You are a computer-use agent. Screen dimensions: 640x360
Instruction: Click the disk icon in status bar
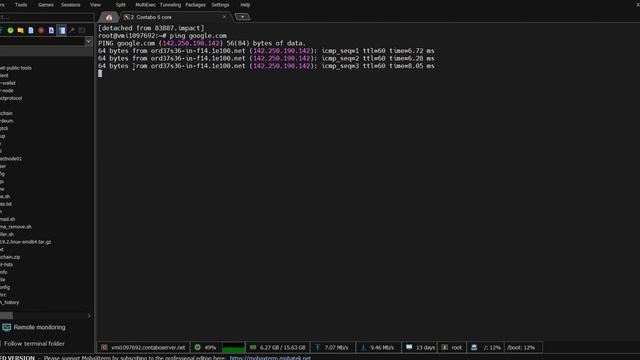pyautogui.click(x=474, y=347)
